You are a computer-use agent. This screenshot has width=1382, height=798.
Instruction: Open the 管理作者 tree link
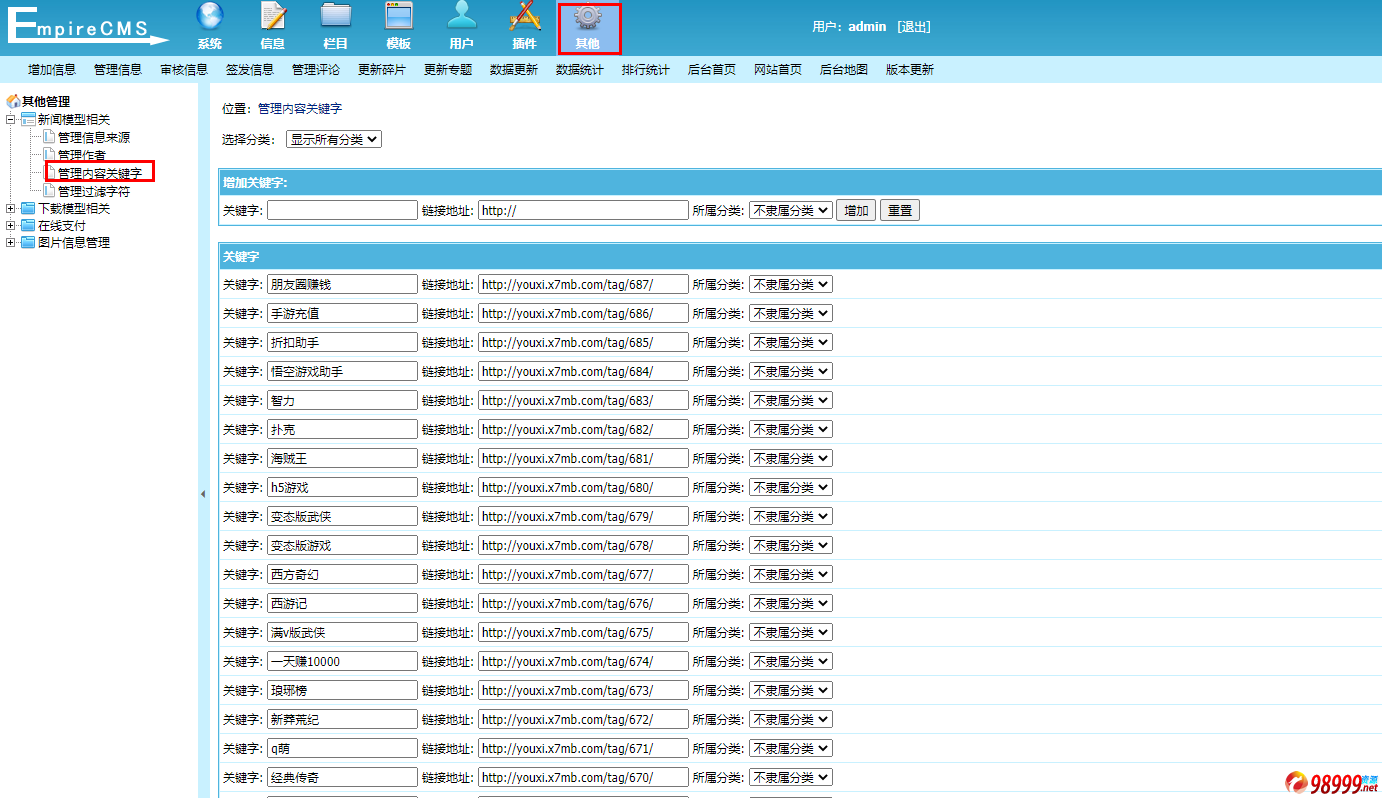pyautogui.click(x=82, y=155)
